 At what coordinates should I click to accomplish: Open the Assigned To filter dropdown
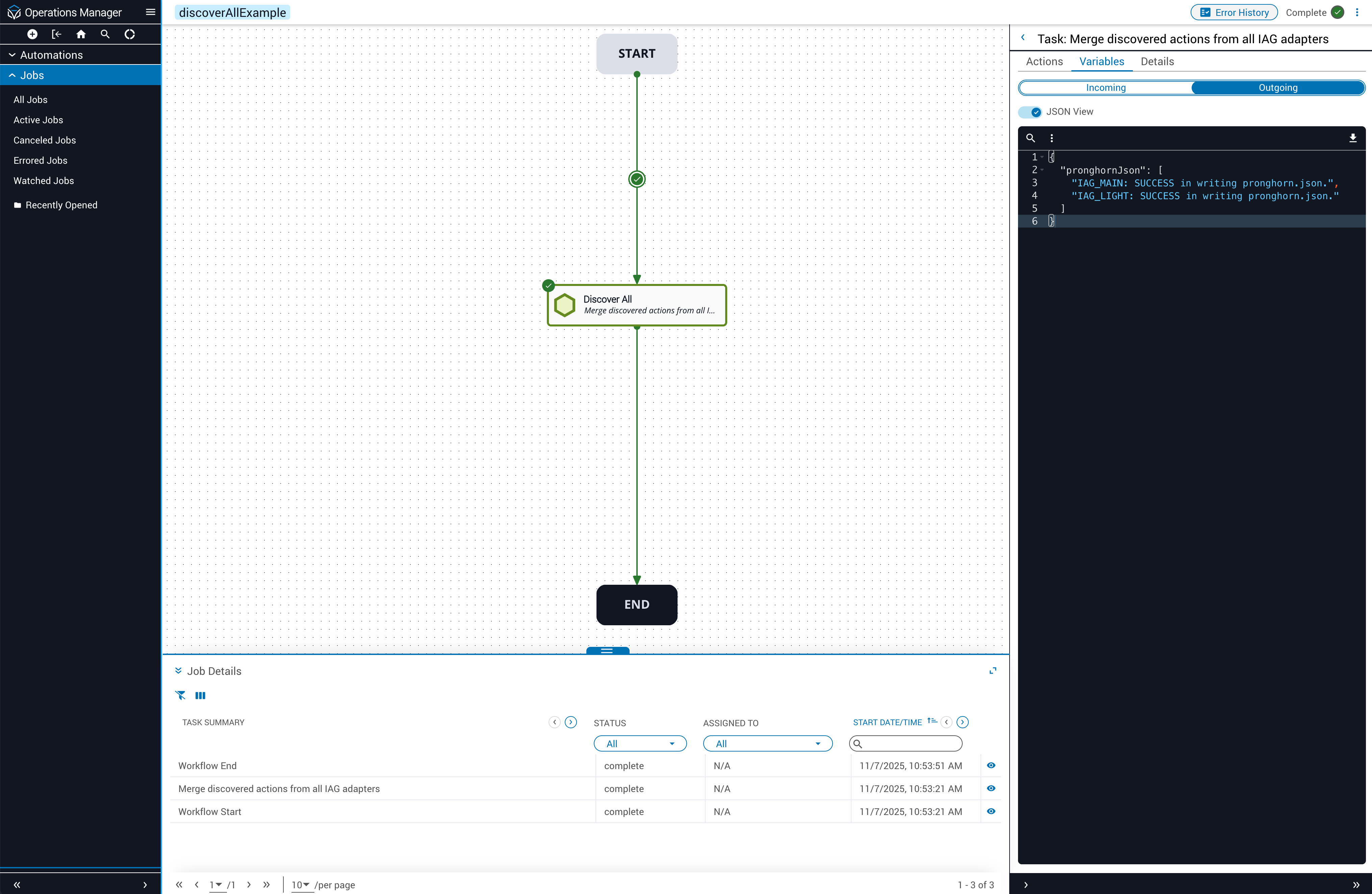pos(767,744)
